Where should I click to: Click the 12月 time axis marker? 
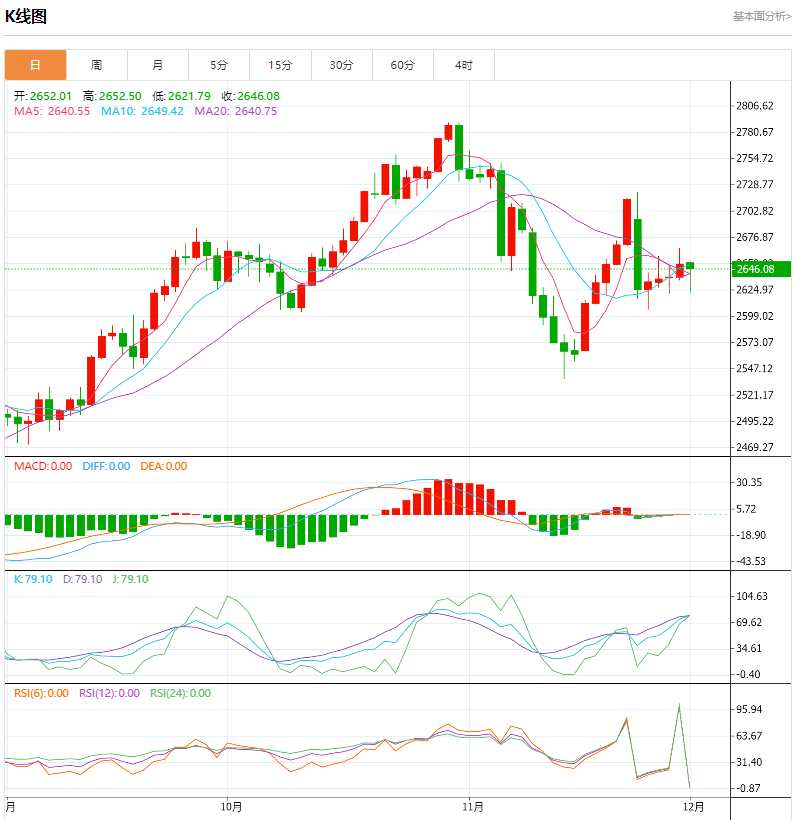pos(694,806)
